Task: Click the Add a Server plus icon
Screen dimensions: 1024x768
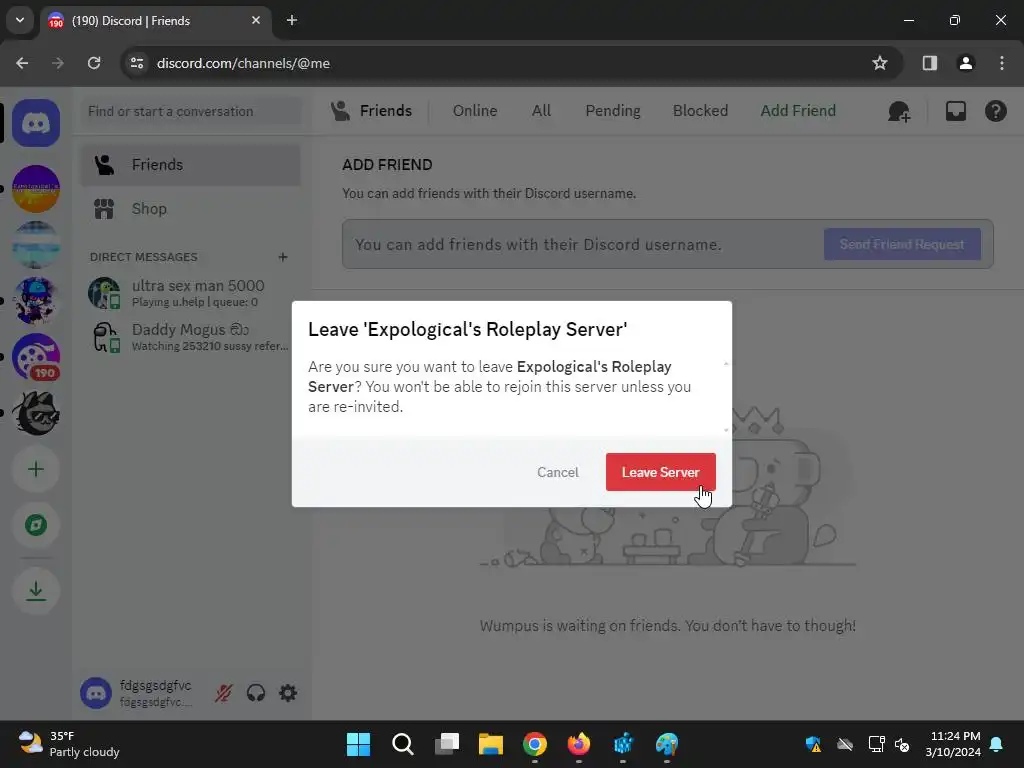Action: click(36, 470)
